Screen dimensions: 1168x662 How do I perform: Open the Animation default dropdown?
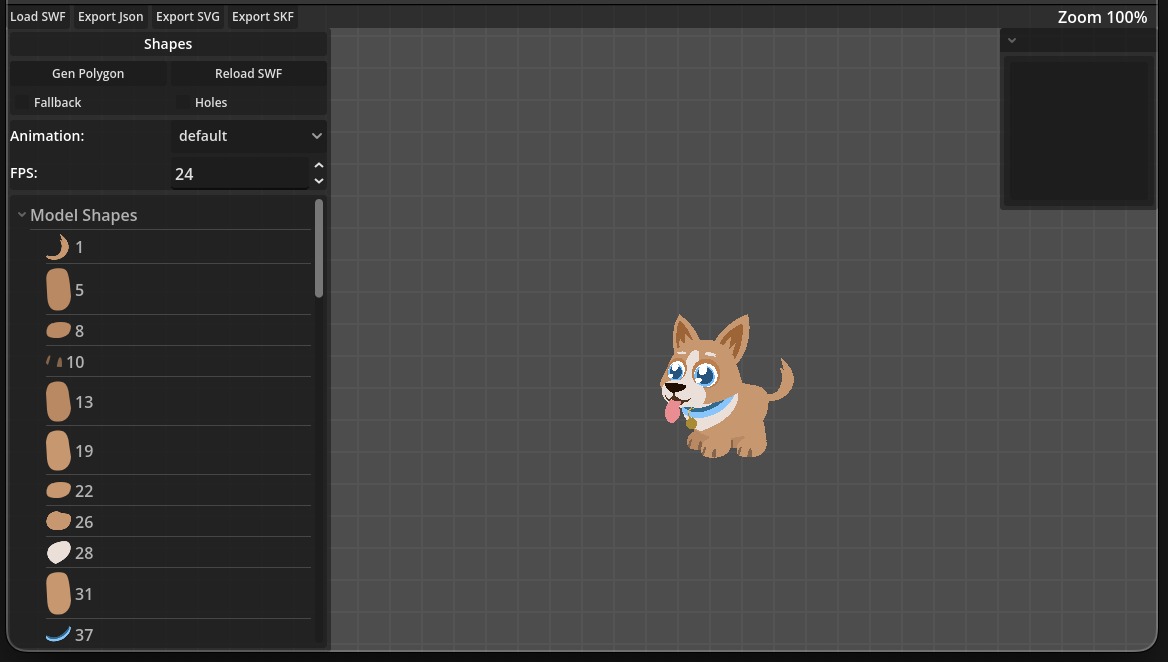point(249,136)
